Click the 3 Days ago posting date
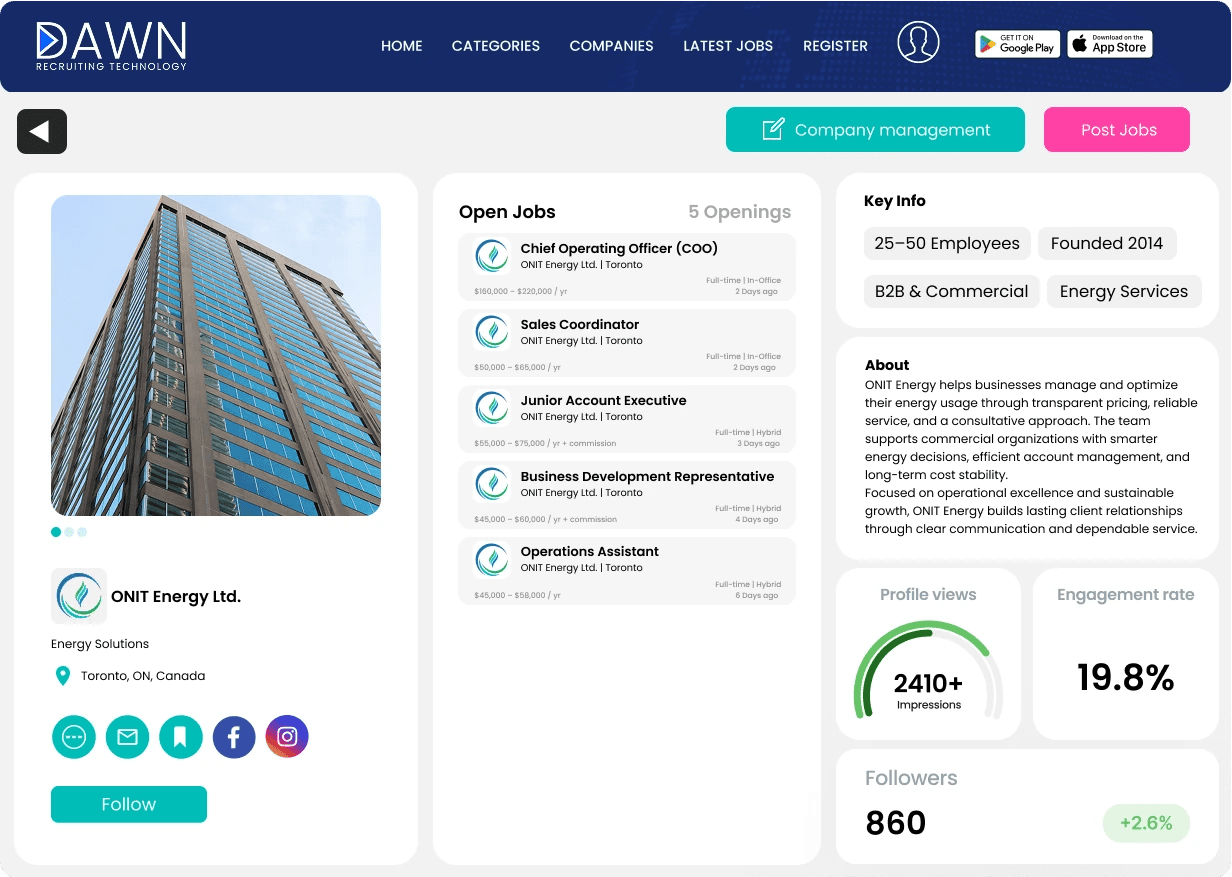Screen dimensions: 1232x877 (757, 443)
